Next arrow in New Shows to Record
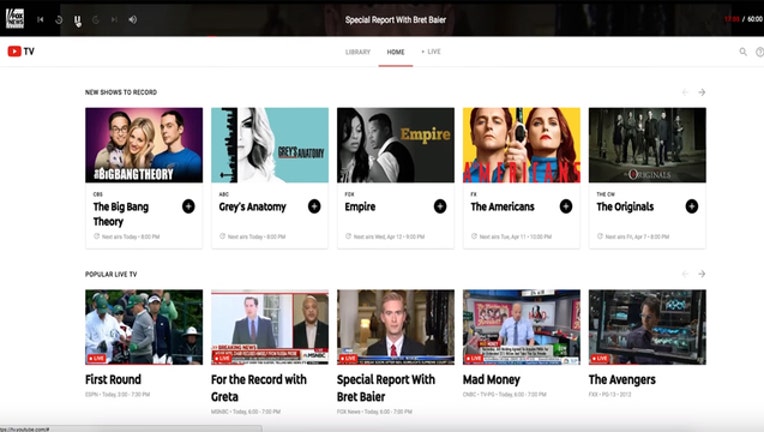Screen dimensions: 764x432 pos(702,92)
